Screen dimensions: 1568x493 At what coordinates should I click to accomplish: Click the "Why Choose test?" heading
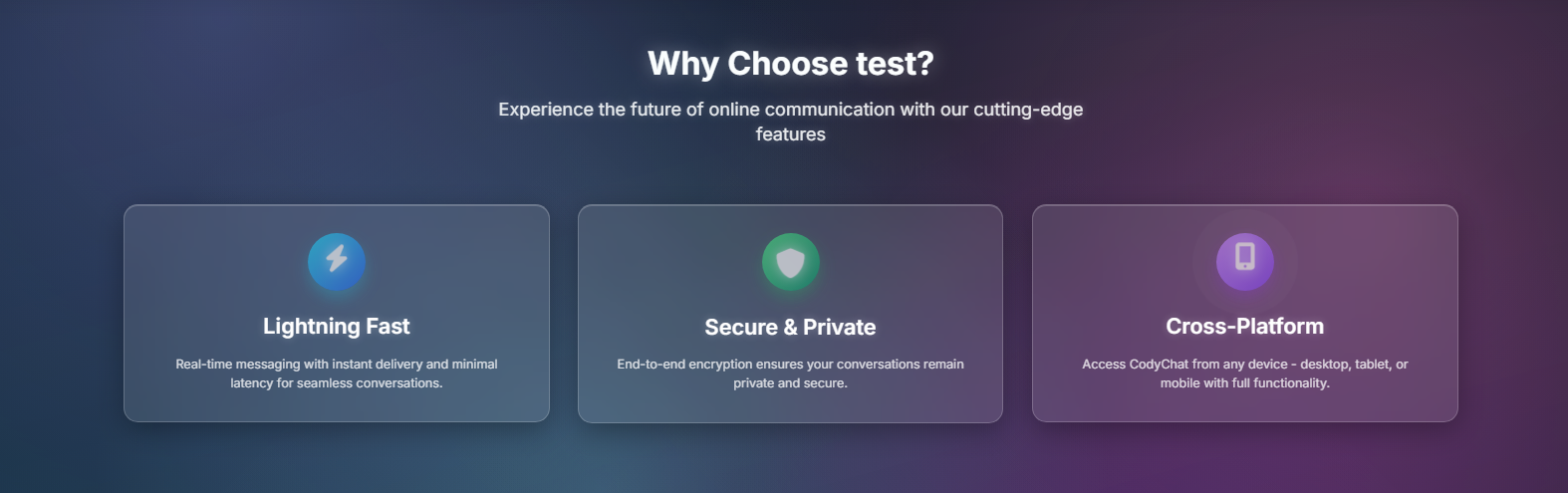click(x=790, y=64)
